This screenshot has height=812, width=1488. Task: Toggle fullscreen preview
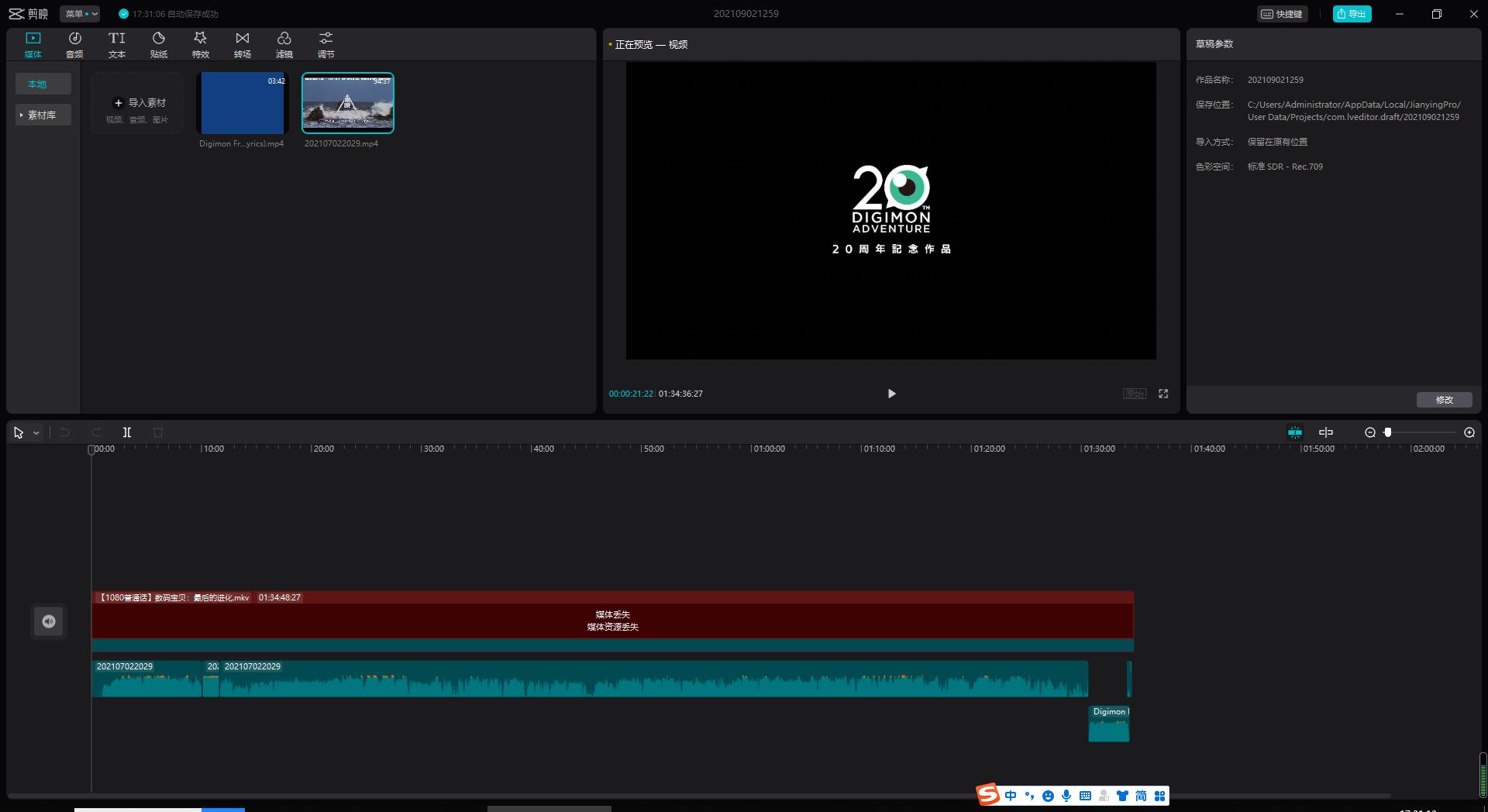(x=1163, y=394)
